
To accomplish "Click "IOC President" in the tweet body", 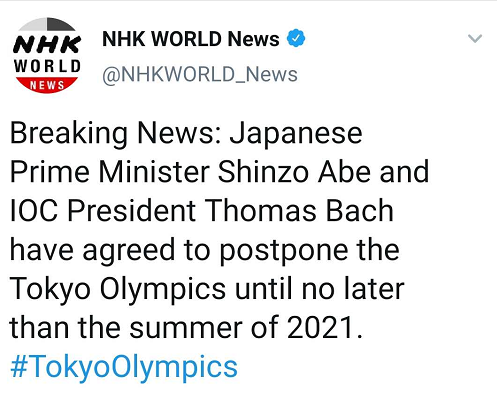I will [x=103, y=211].
